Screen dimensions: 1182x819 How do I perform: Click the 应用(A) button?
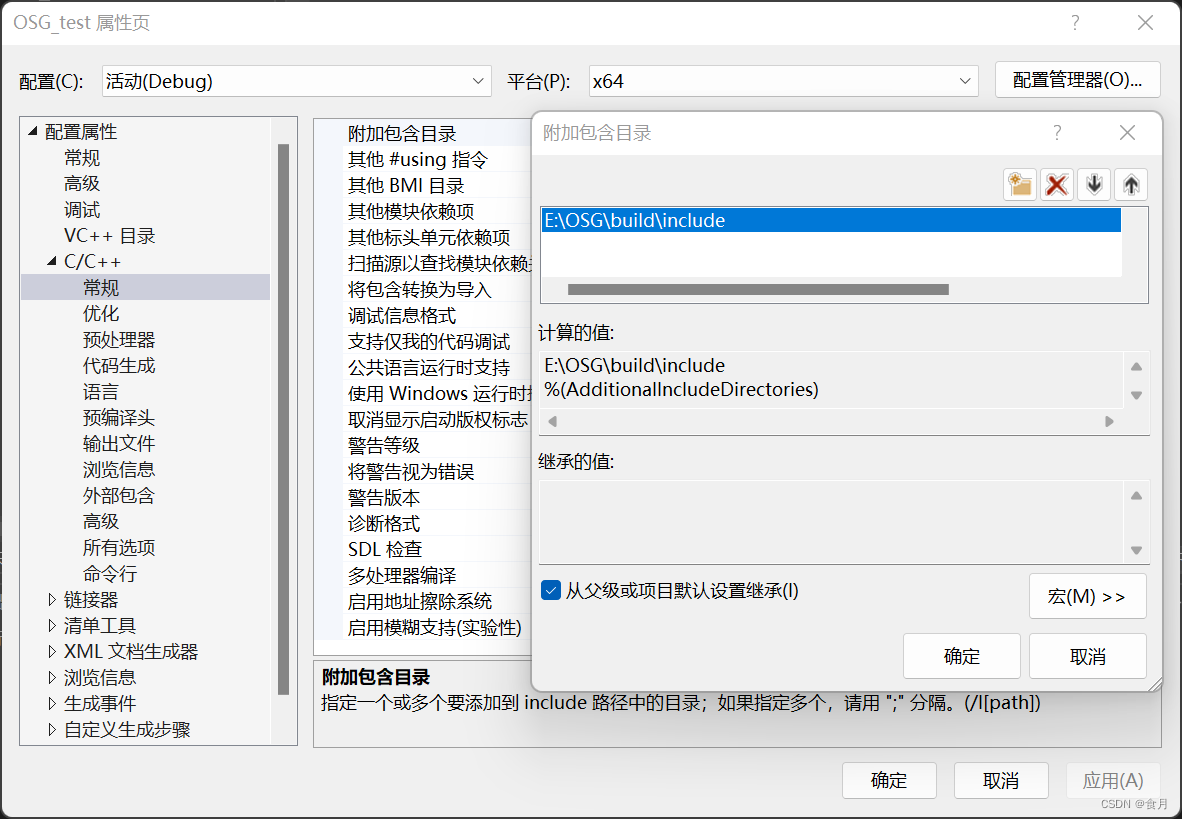click(x=1113, y=780)
